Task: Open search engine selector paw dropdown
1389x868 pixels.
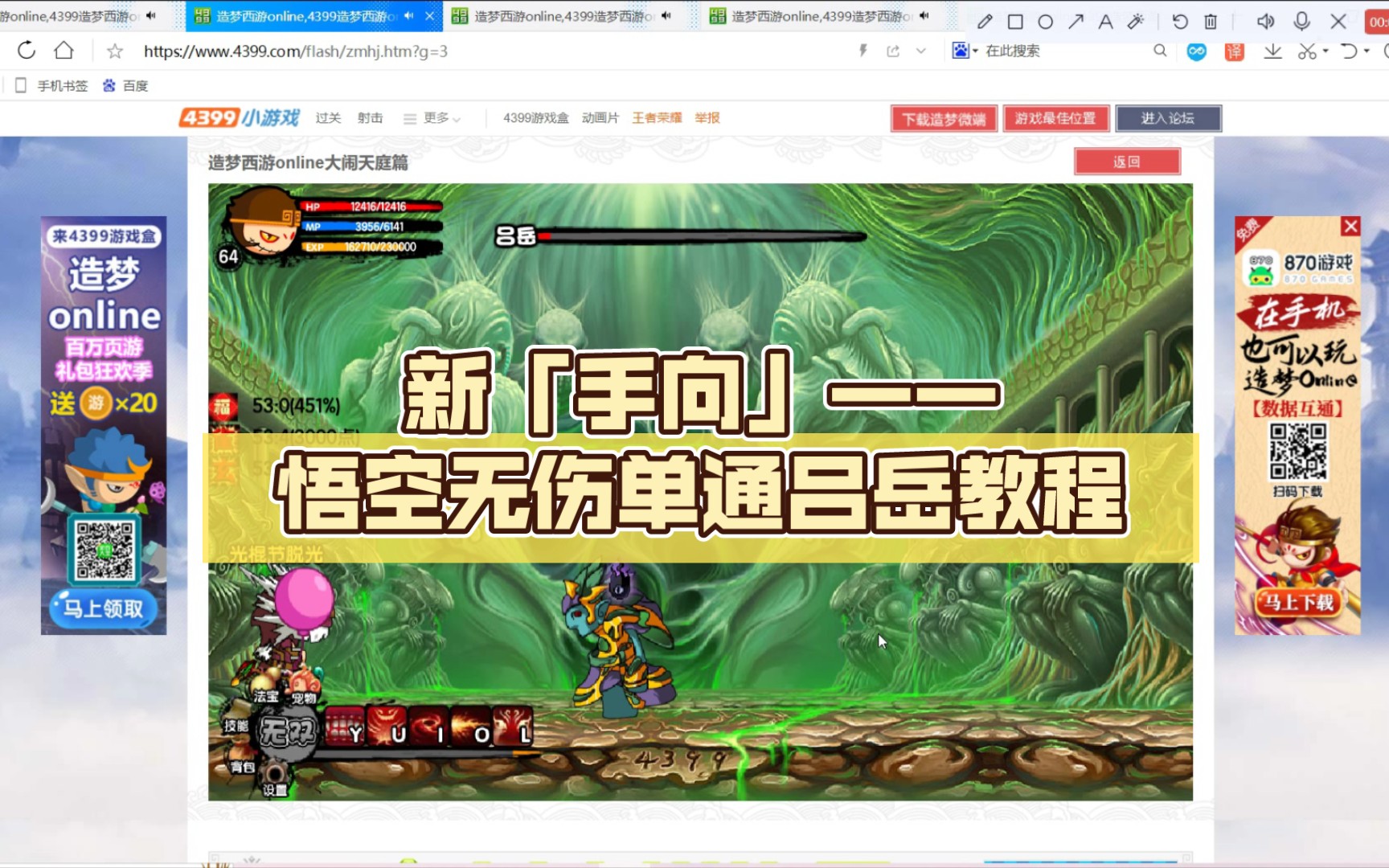Action: 965,51
